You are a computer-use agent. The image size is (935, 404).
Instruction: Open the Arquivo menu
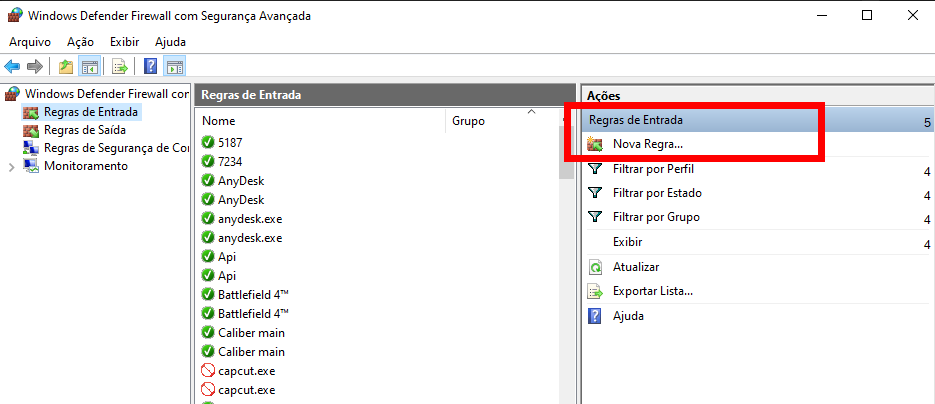click(30, 42)
